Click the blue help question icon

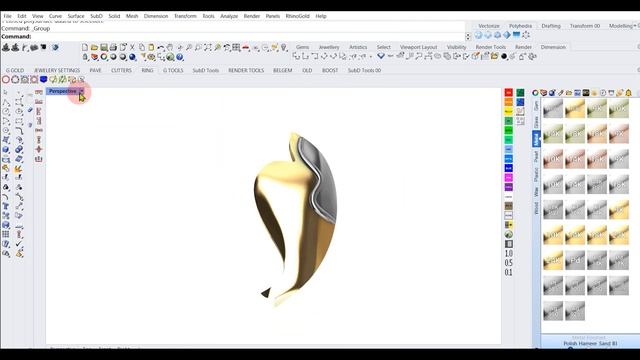180,57
